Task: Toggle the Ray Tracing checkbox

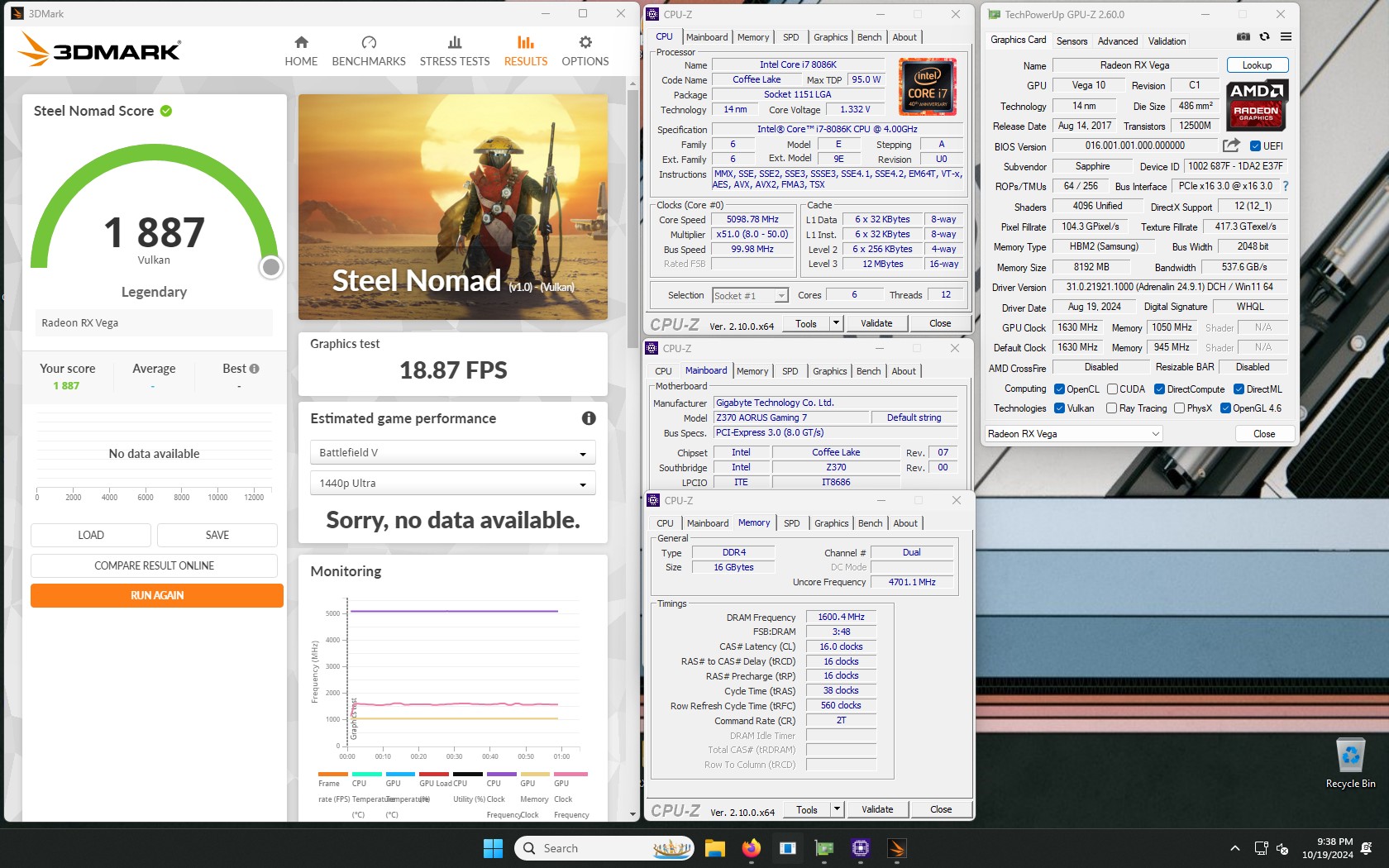Action: click(1111, 408)
